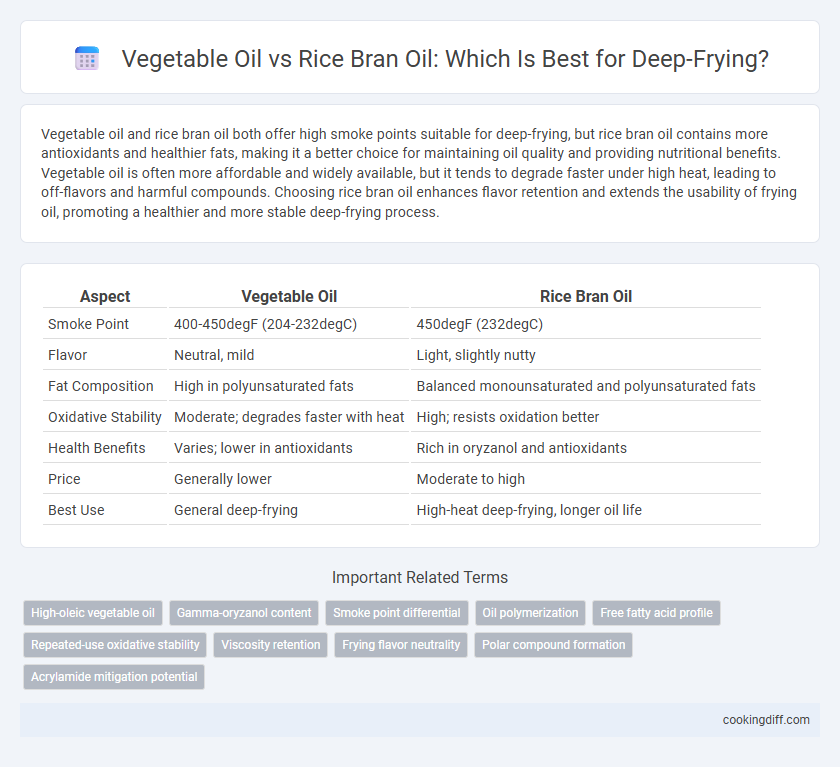
Task: Select the Moderate to high cell
Action: (x=586, y=479)
